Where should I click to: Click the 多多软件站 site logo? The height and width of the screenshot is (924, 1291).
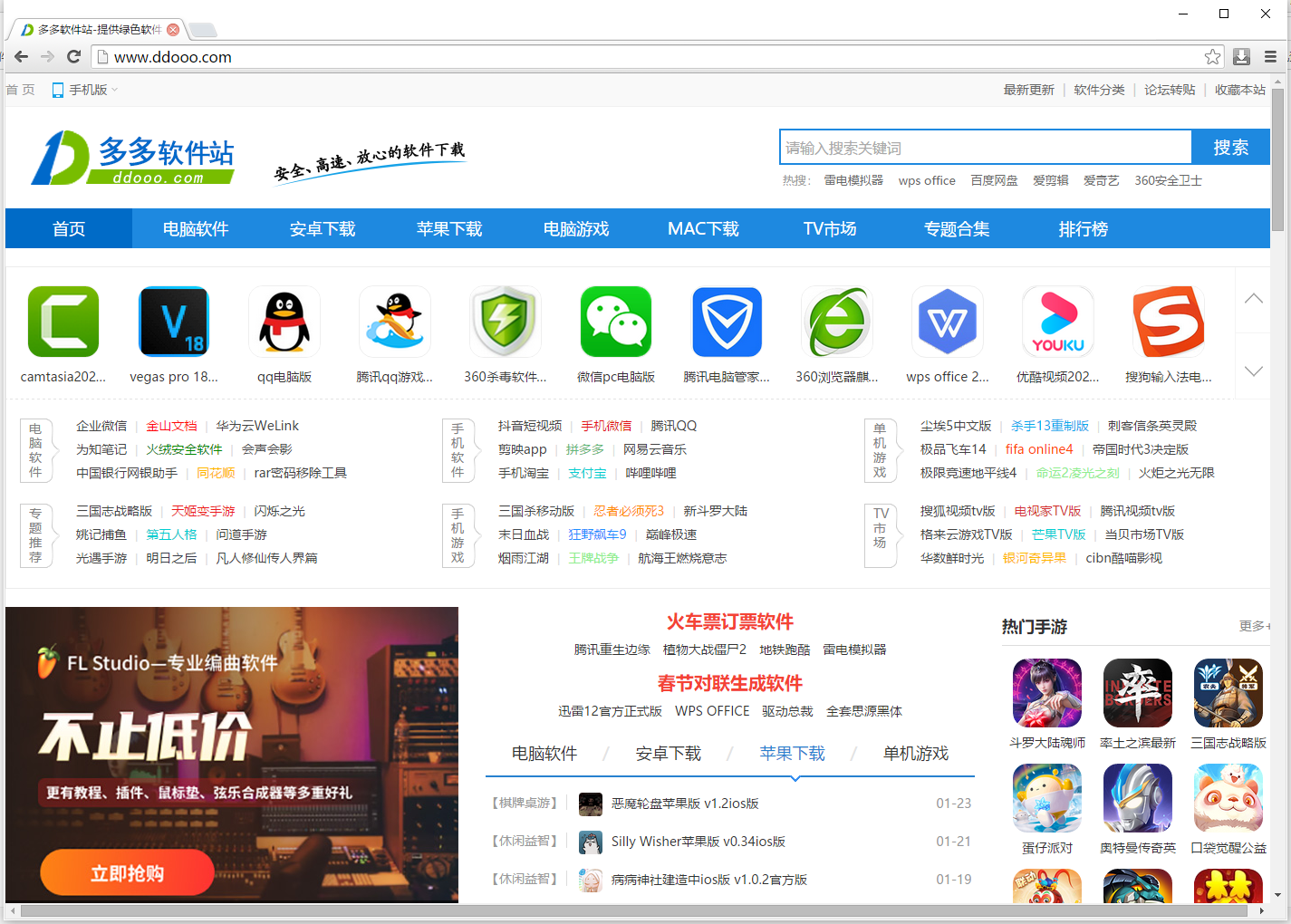click(133, 158)
